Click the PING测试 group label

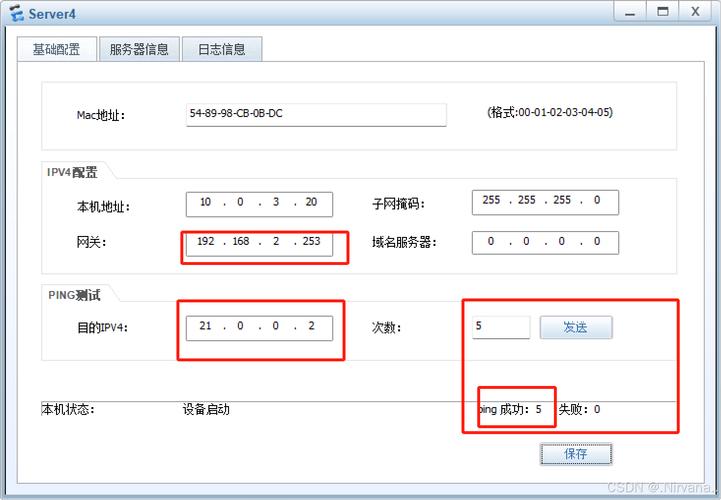[74, 295]
